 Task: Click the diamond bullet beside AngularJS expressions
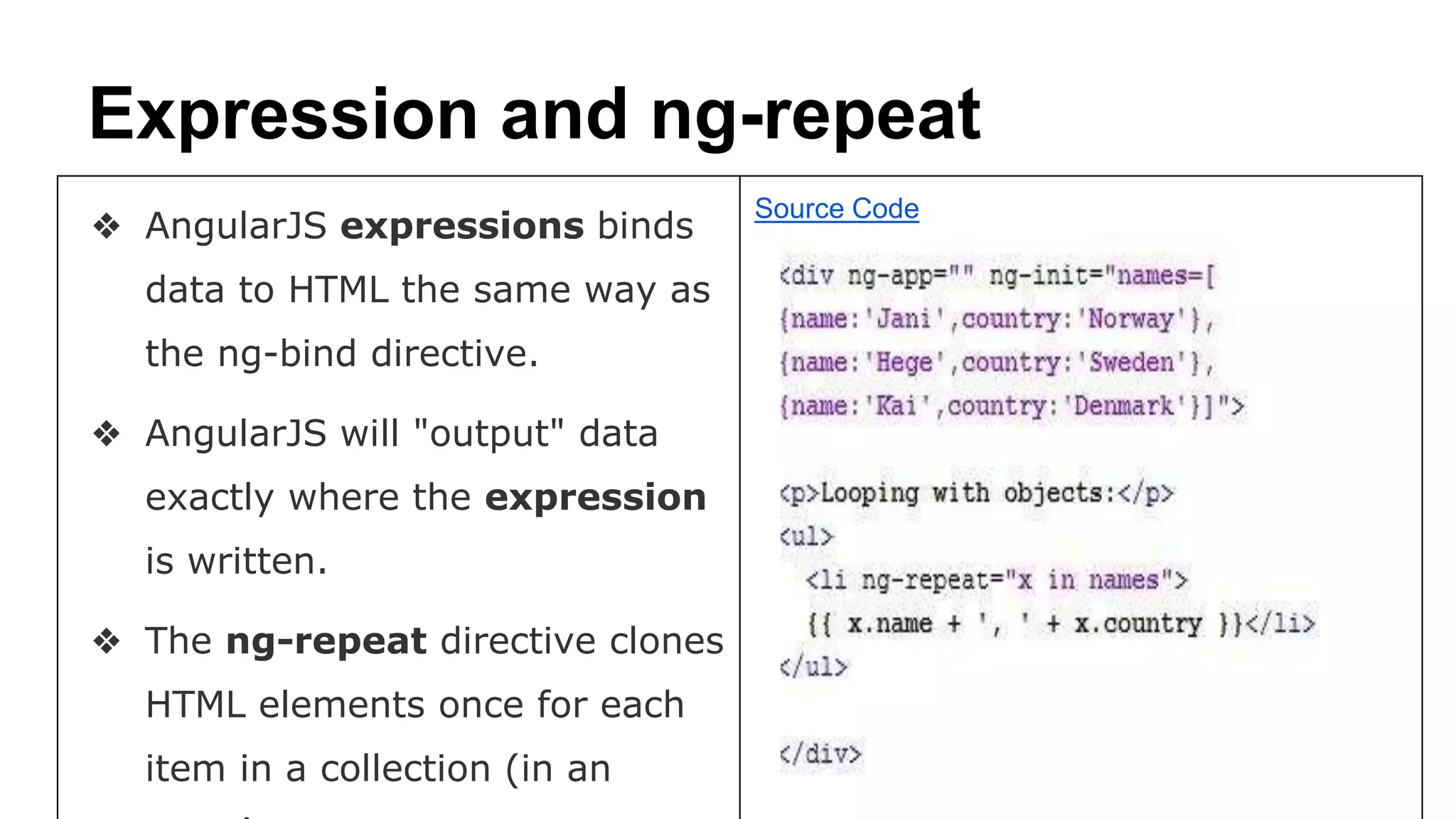point(107,227)
